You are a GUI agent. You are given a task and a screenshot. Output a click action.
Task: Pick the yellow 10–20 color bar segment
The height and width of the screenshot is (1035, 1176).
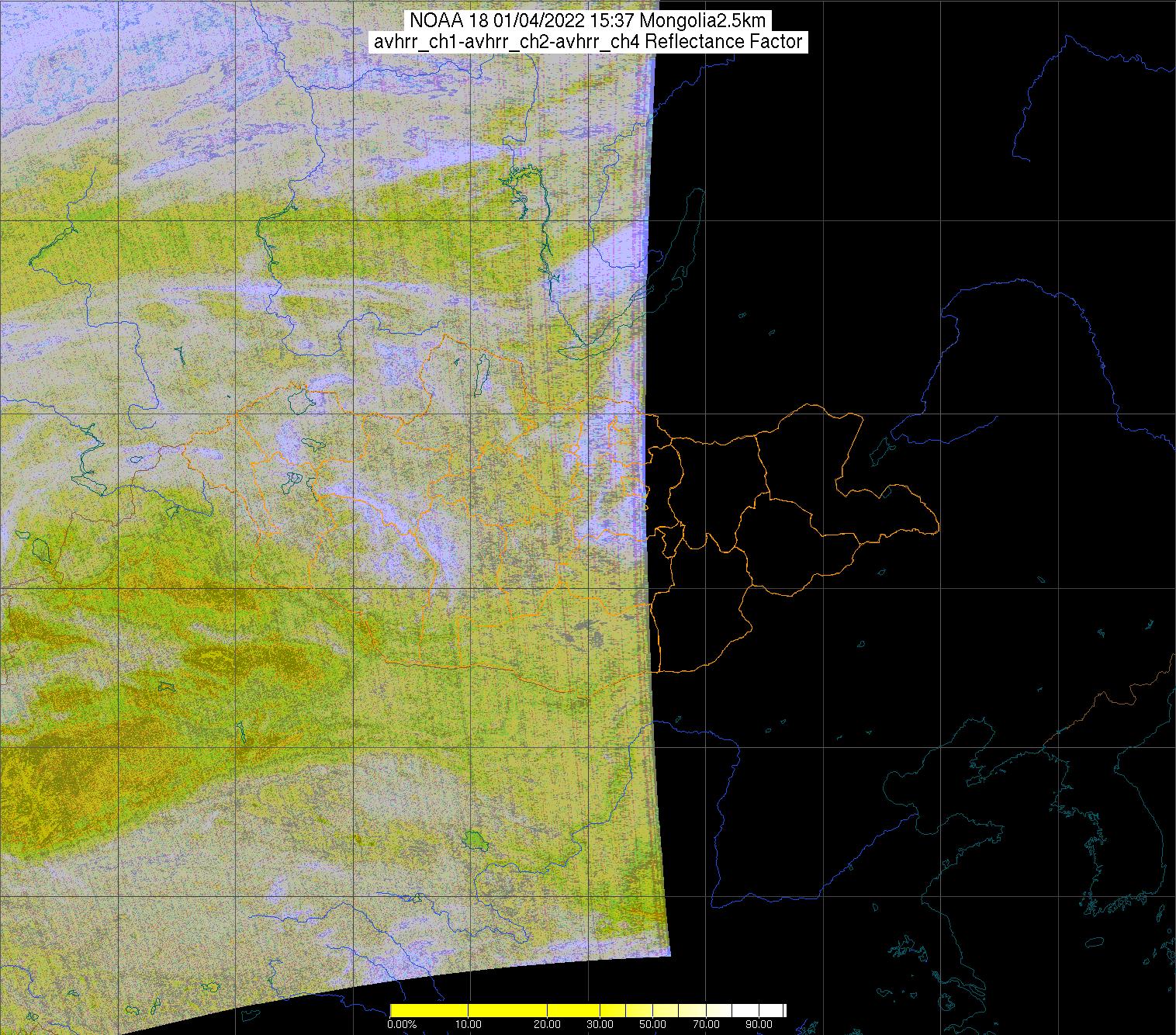click(508, 1010)
